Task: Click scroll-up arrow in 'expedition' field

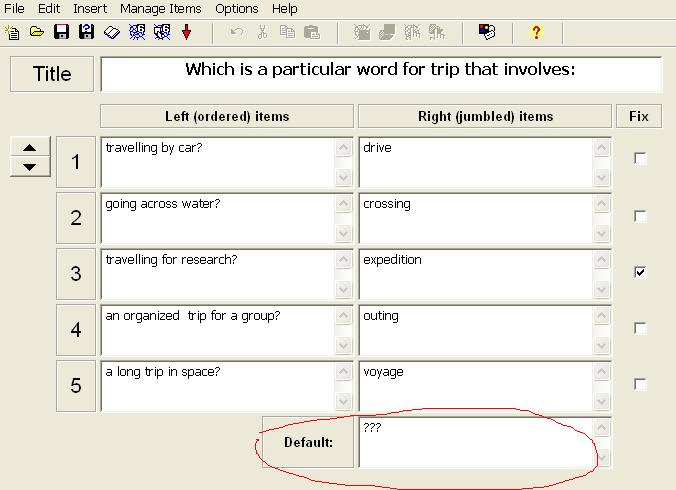Action: point(601,260)
